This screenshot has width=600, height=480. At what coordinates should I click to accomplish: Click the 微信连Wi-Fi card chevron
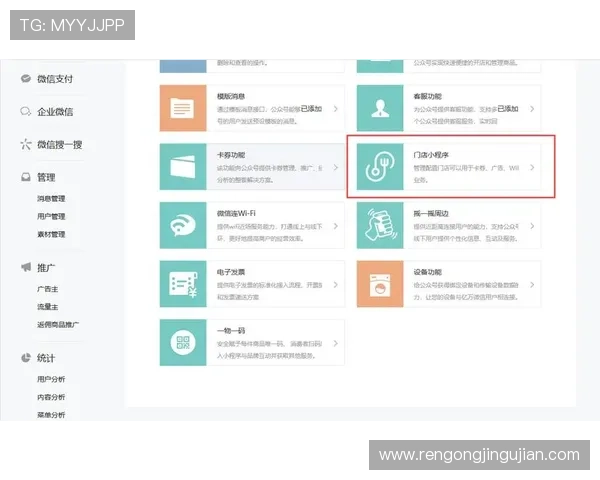336,226
